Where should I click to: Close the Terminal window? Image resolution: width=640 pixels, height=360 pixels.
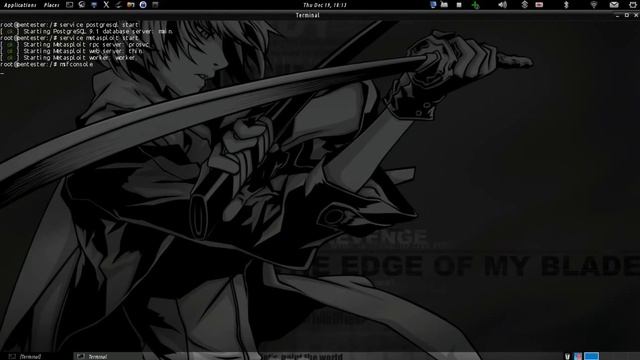click(x=636, y=15)
